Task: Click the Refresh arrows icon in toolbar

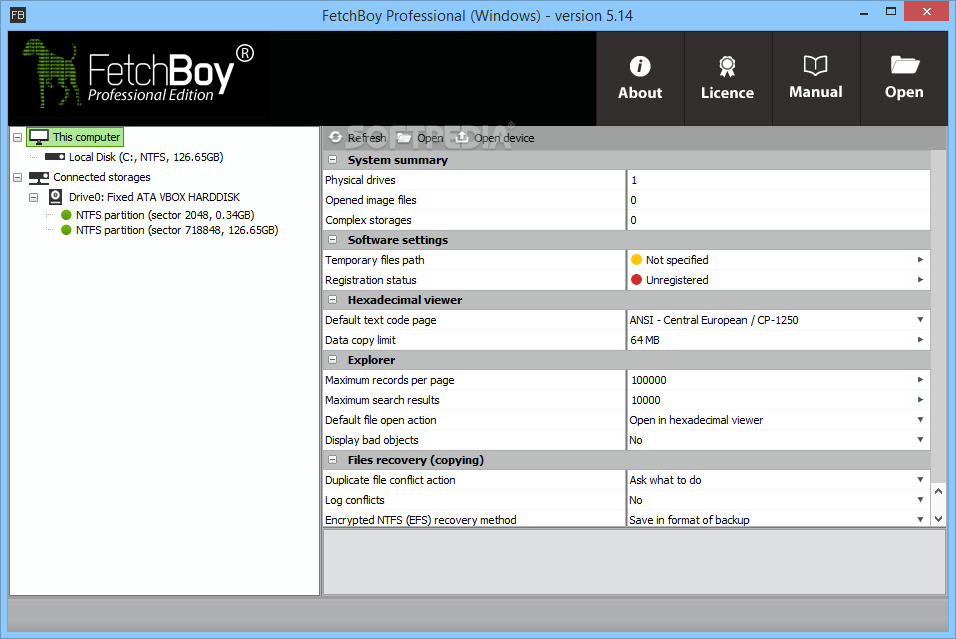Action: coord(335,137)
